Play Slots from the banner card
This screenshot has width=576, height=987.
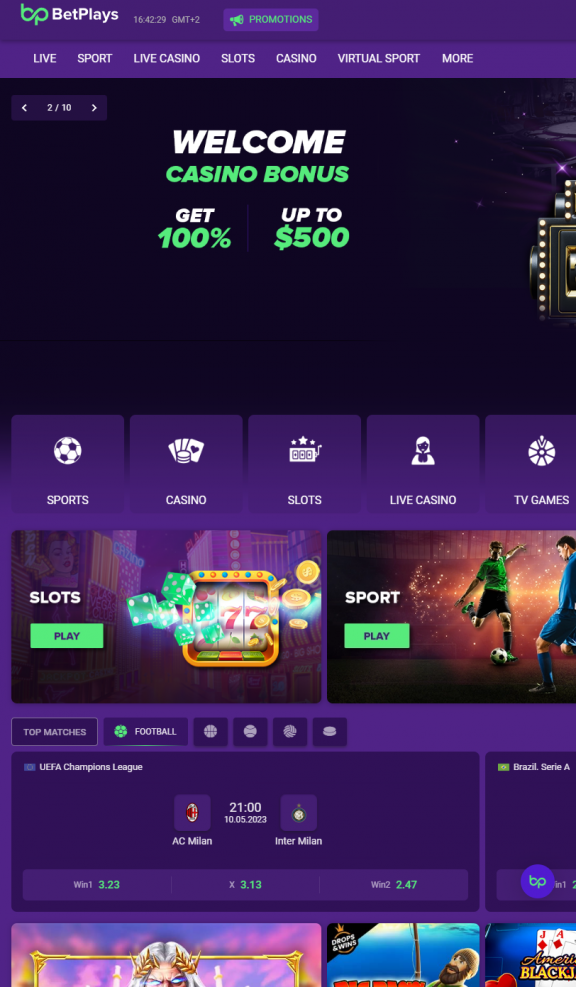coord(67,636)
